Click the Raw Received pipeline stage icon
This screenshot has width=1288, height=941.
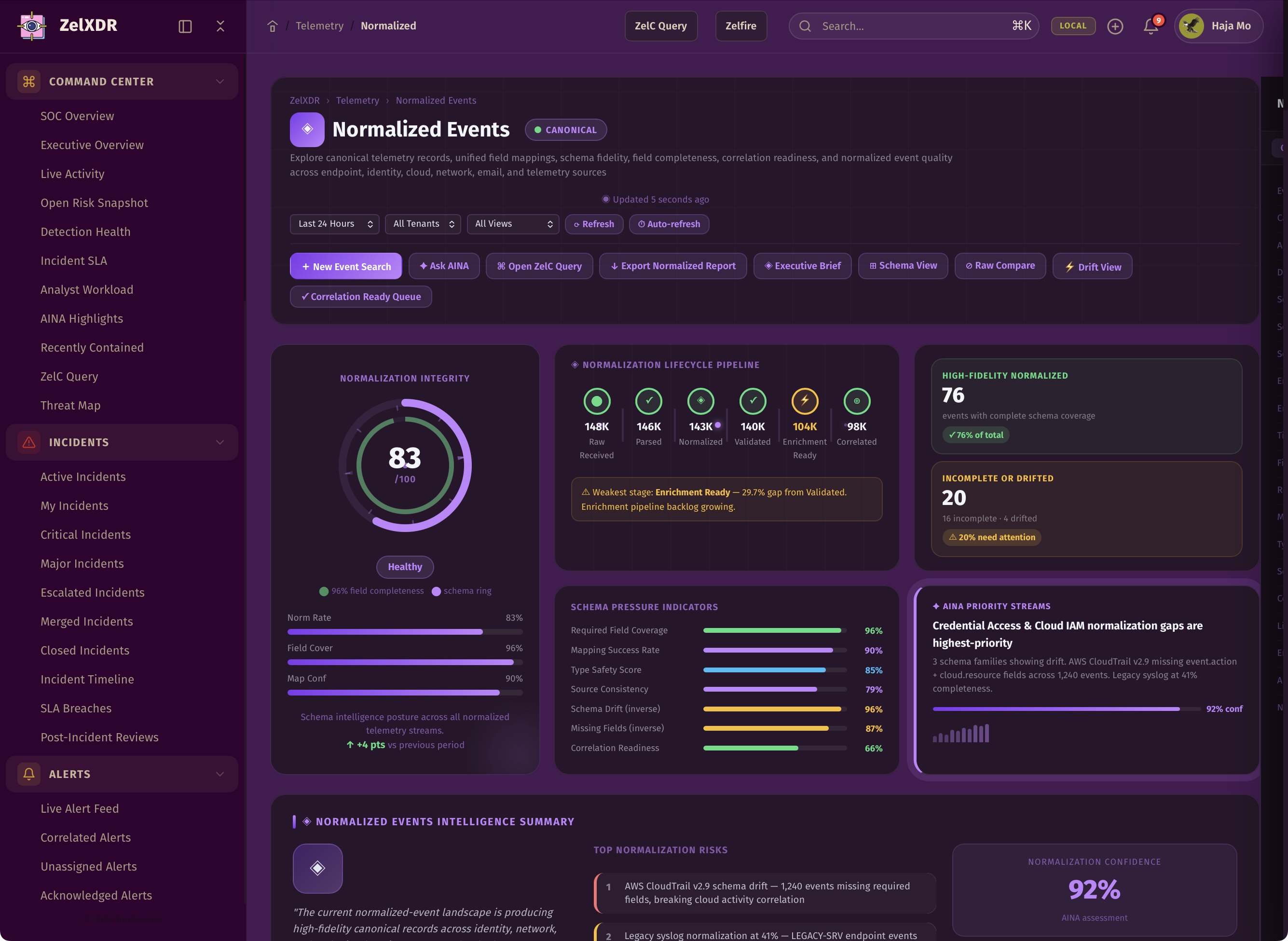pyautogui.click(x=596, y=401)
